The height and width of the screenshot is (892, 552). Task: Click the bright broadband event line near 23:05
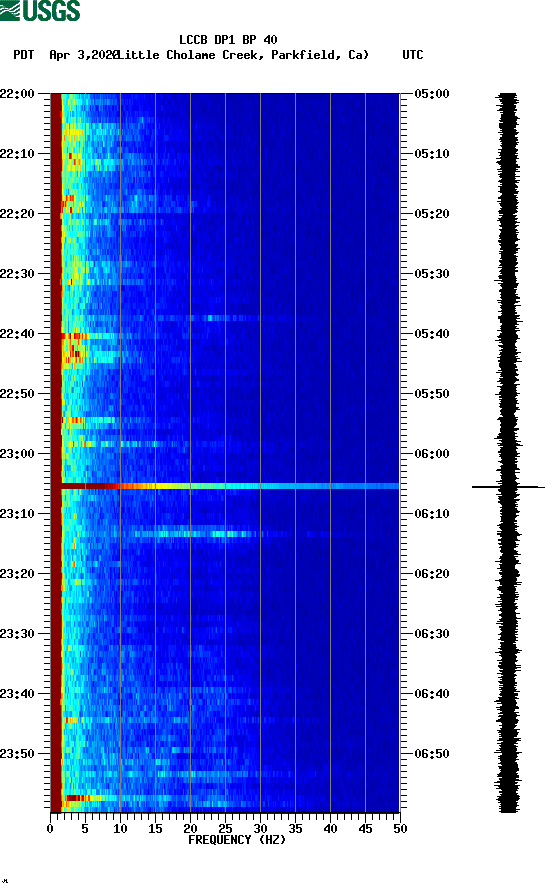(x=230, y=486)
